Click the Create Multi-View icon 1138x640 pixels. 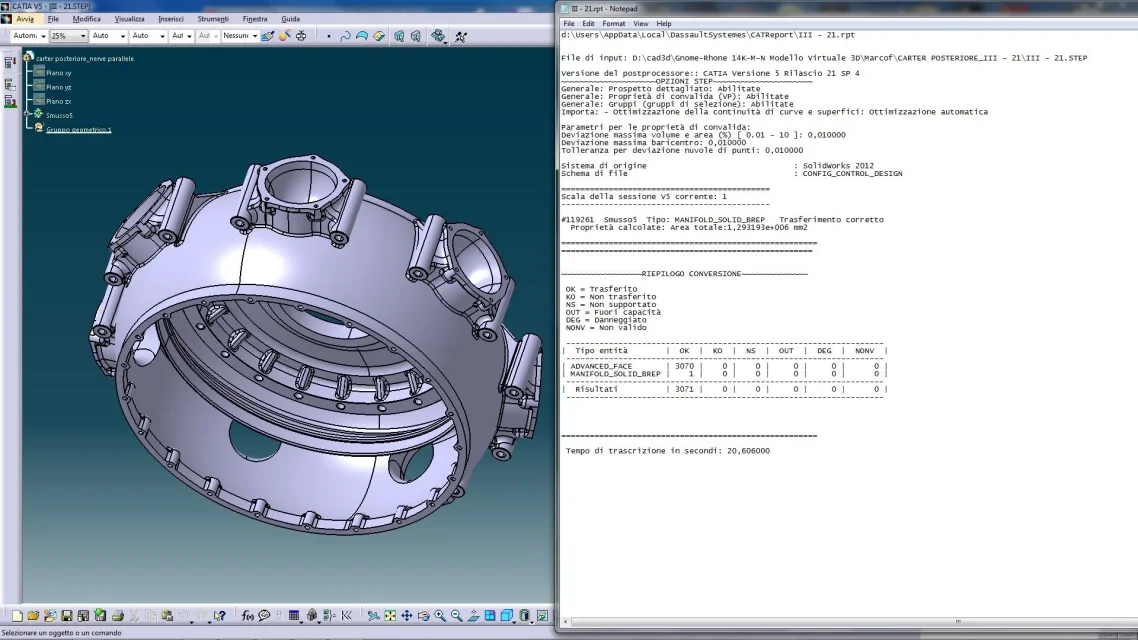[x=491, y=616]
